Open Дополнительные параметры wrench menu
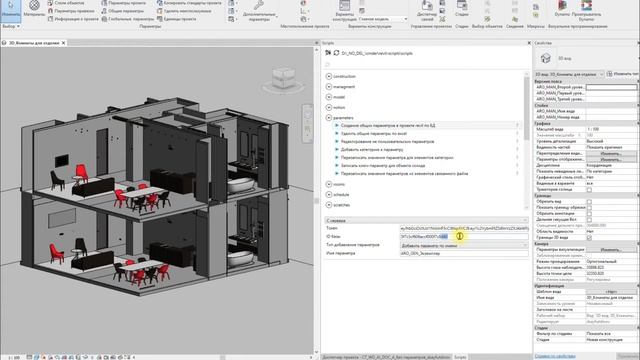The width and height of the screenshot is (640, 360). (259, 11)
